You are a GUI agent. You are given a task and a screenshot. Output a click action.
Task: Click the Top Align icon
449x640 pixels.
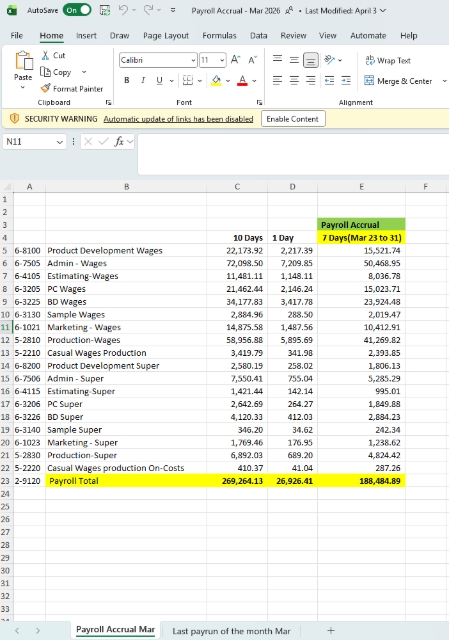[x=278, y=59]
